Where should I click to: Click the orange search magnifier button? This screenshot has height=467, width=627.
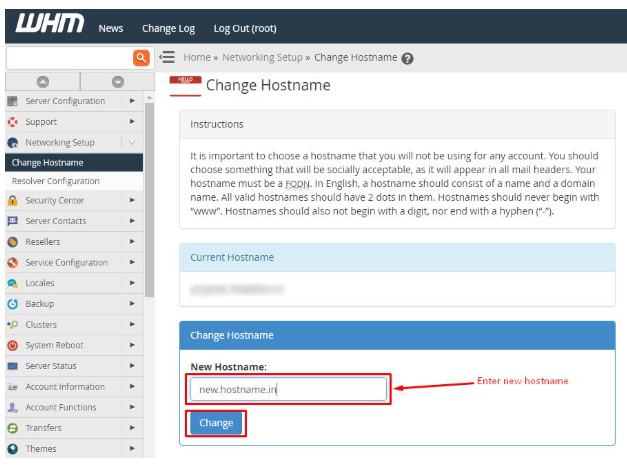pyautogui.click(x=141, y=58)
